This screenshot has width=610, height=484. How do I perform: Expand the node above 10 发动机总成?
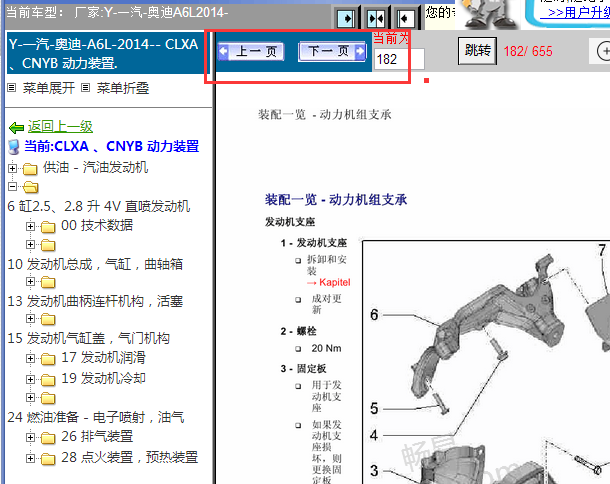(x=30, y=244)
